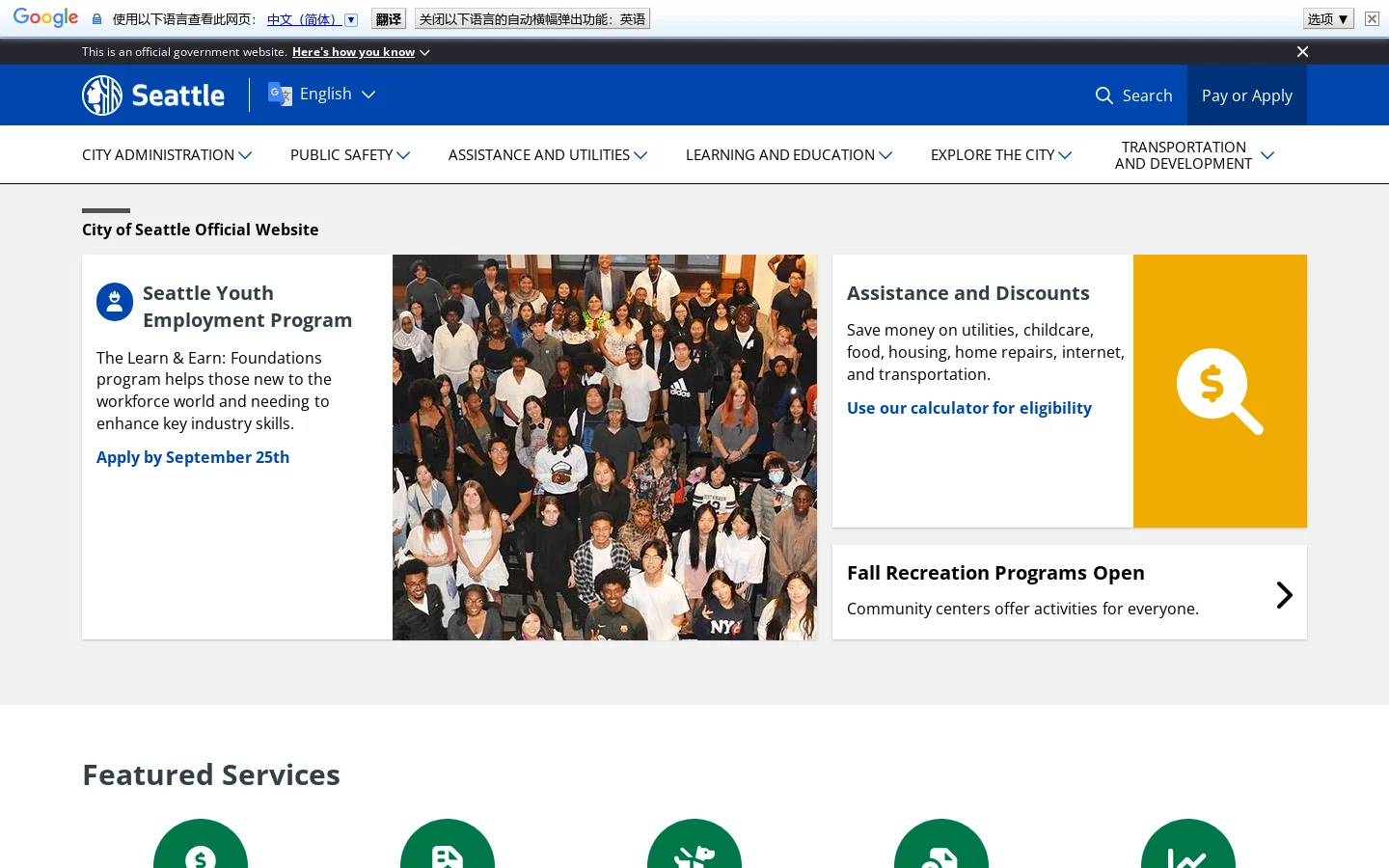Click the green document featured service icon

448,844
